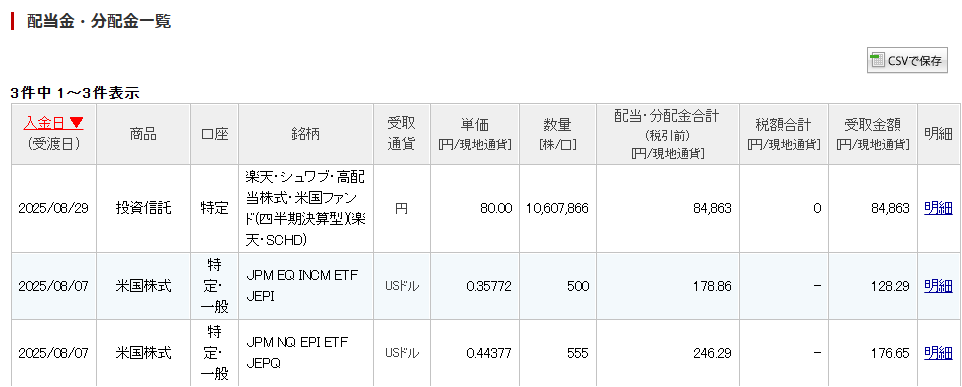Click the spreadsheet icon on CSV button
This screenshot has height=387, width=962.
878,60
